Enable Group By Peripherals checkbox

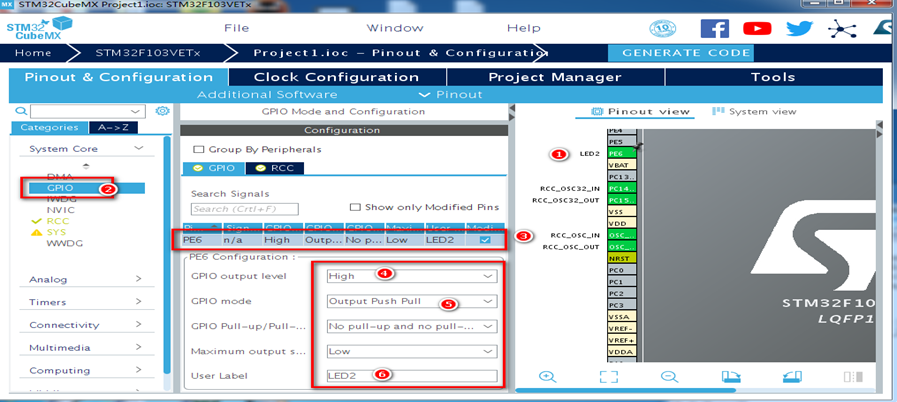199,149
